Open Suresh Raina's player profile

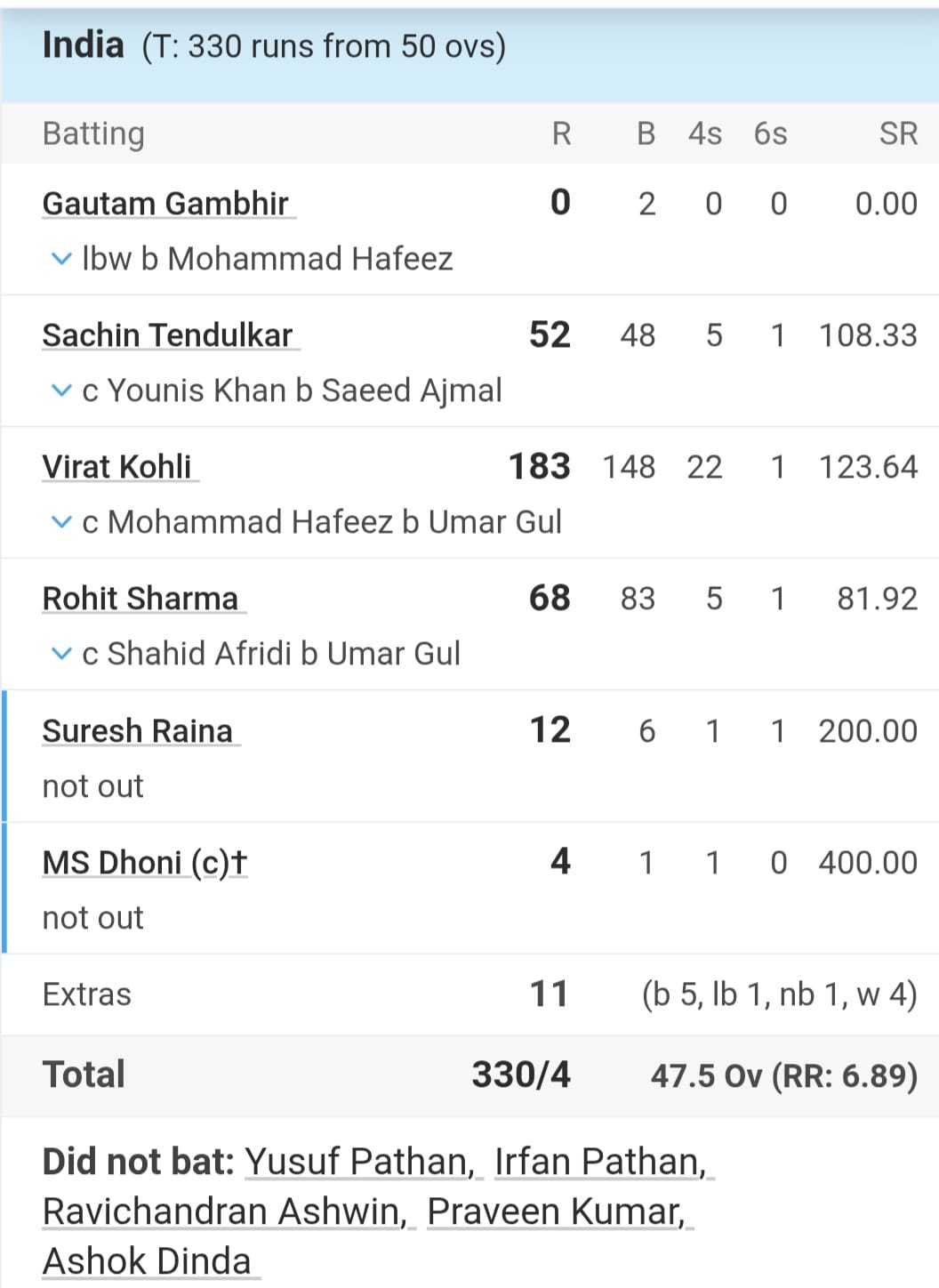click(x=138, y=730)
